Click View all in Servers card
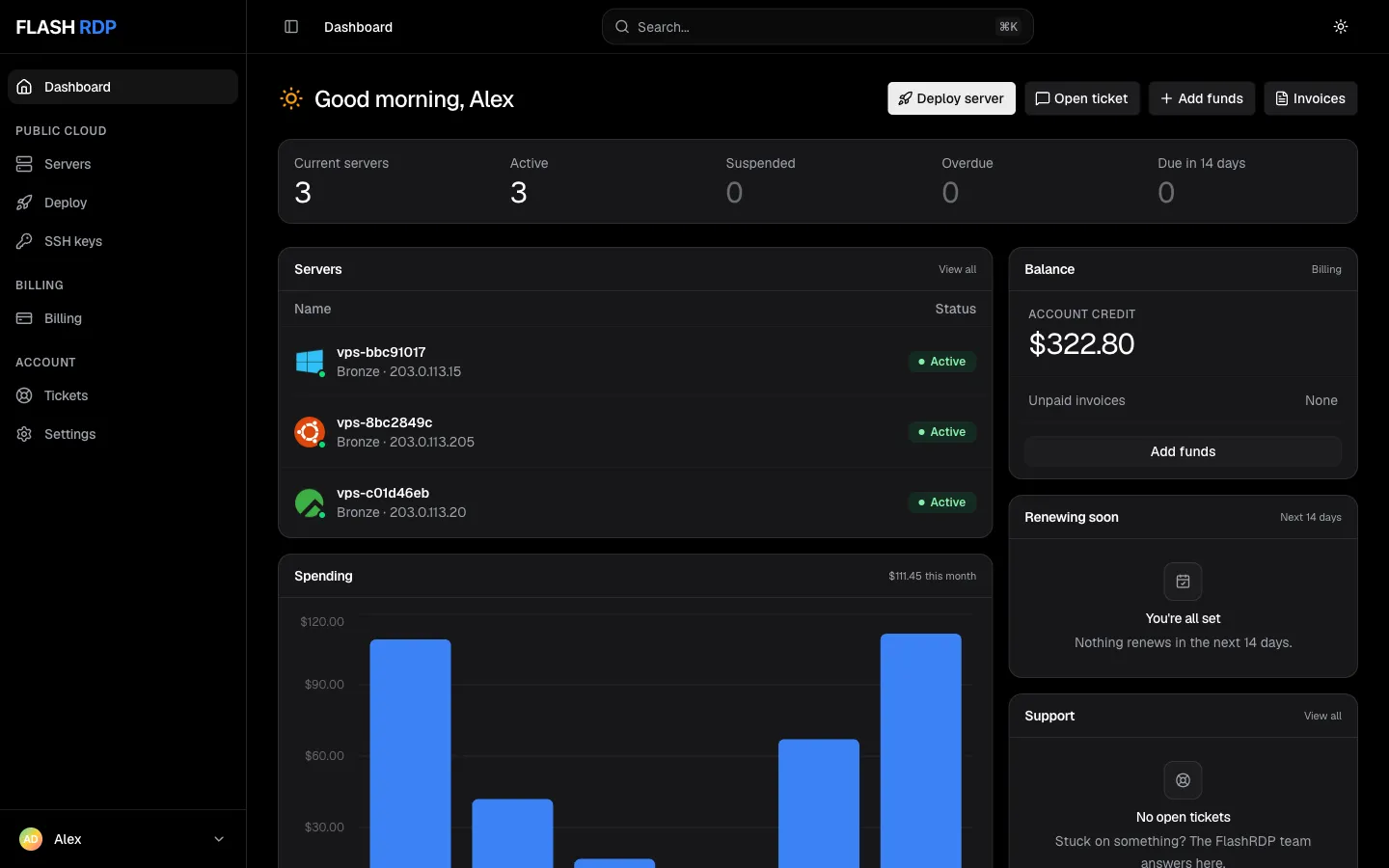The width and height of the screenshot is (1389, 868). click(957, 270)
